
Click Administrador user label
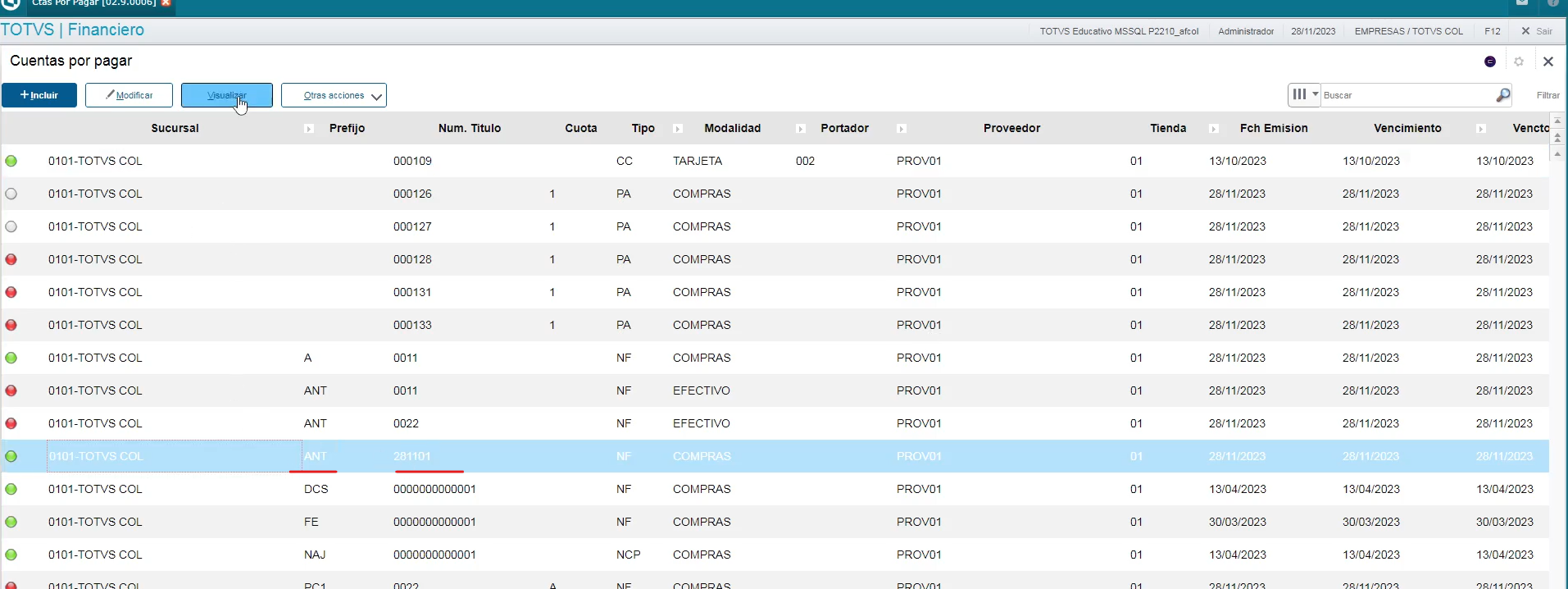(x=1246, y=31)
